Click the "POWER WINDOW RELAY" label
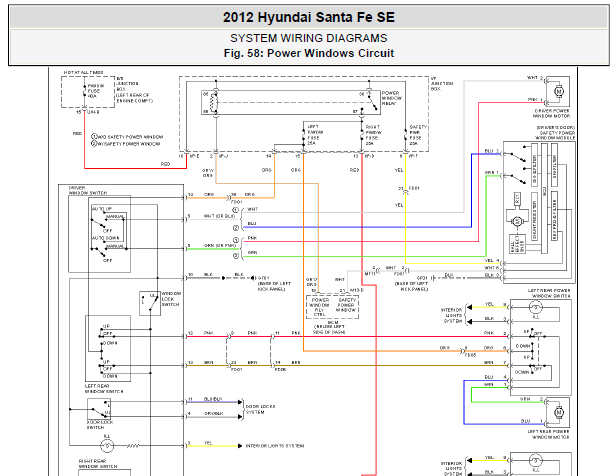The width and height of the screenshot is (613, 476). tap(392, 98)
